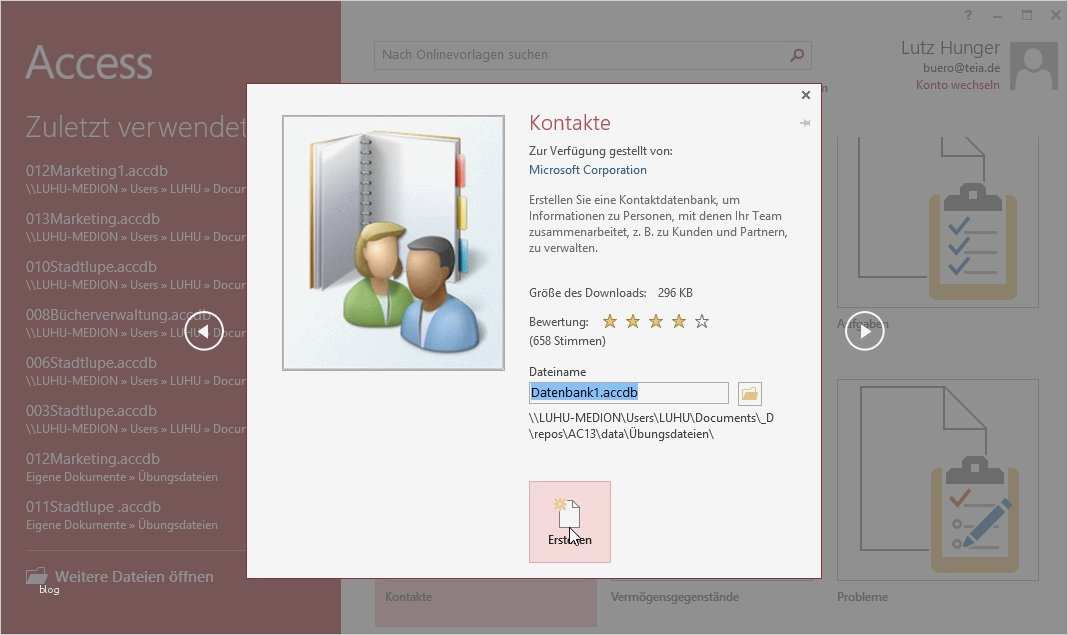The width and height of the screenshot is (1068, 635).
Task: Click the Erstellen create database button
Action: click(x=569, y=522)
